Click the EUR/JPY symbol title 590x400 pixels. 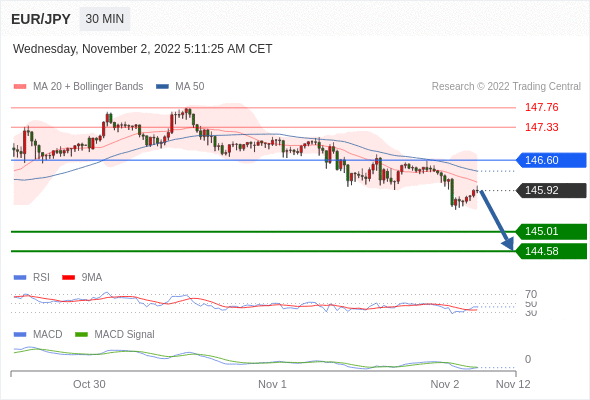41,19
